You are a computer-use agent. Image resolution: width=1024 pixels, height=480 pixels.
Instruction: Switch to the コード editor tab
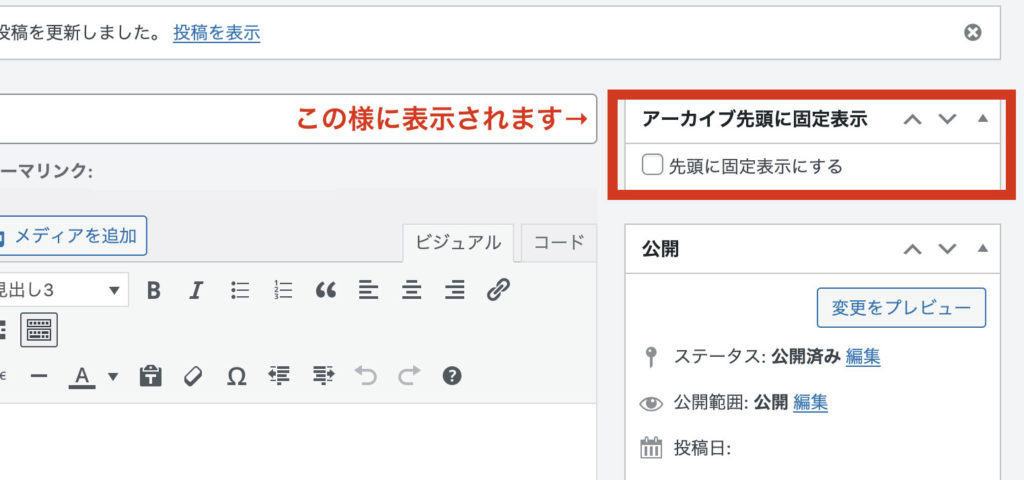click(x=559, y=243)
